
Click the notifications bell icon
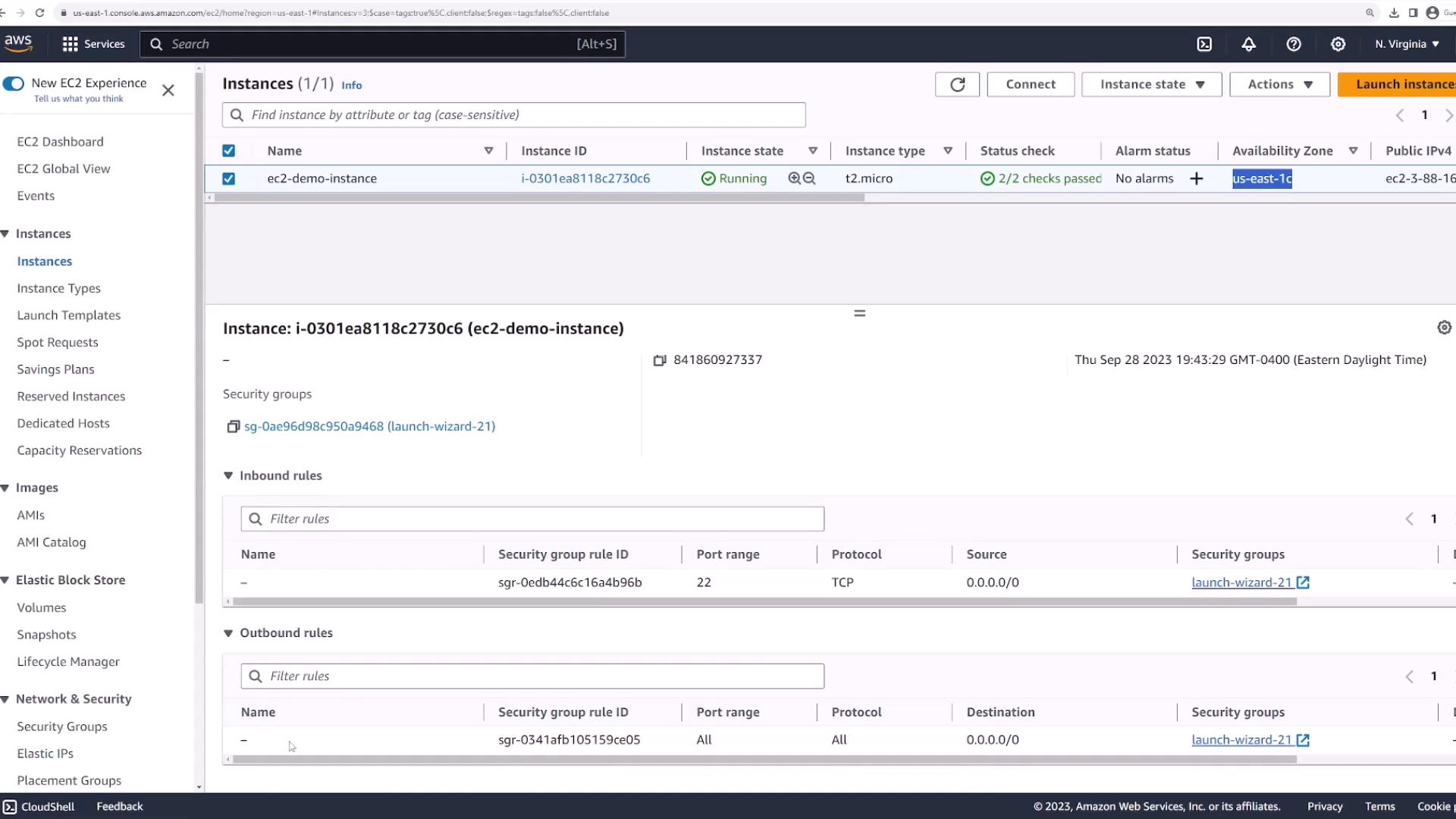(1248, 44)
